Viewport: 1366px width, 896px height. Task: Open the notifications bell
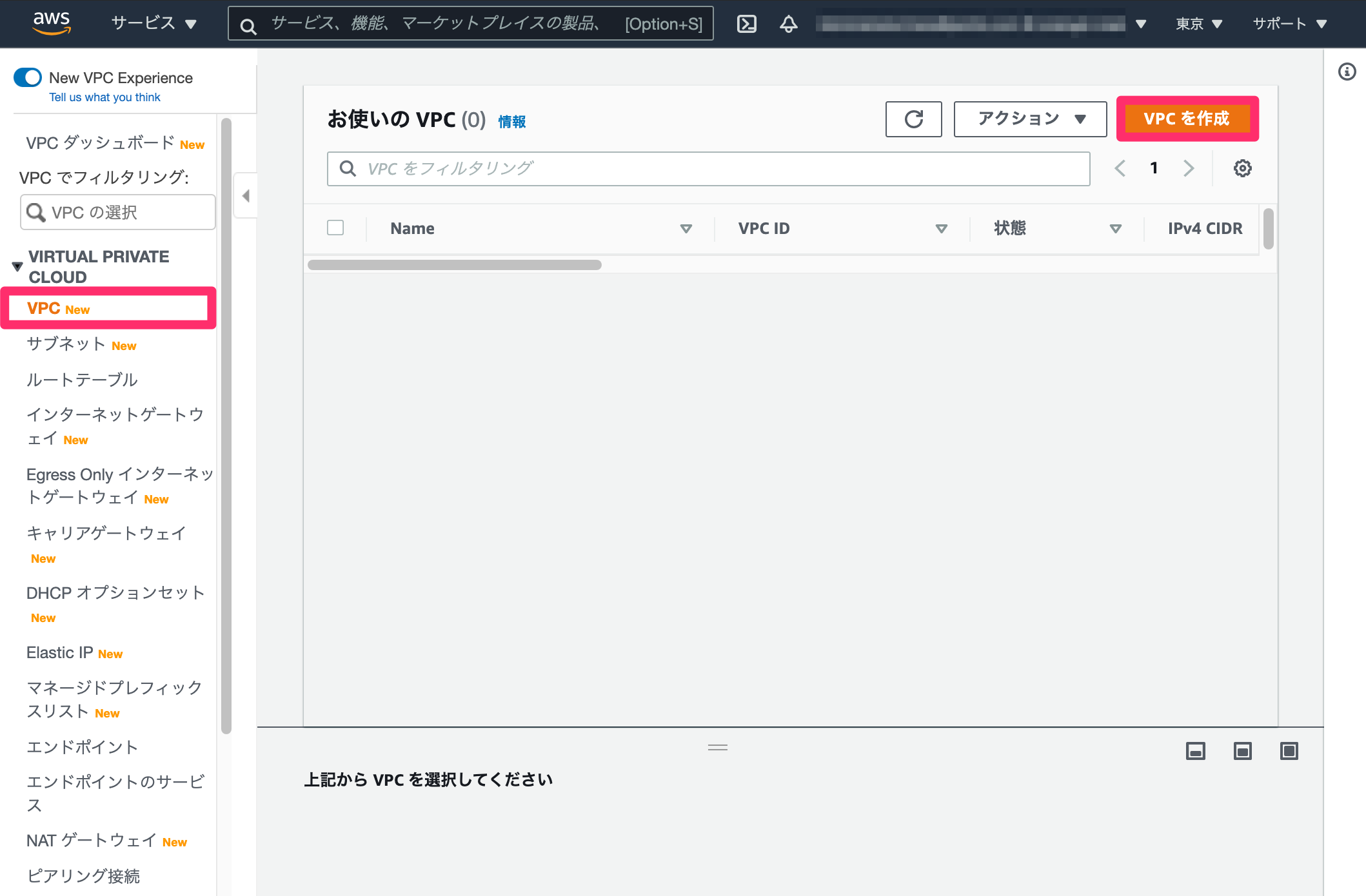[788, 24]
